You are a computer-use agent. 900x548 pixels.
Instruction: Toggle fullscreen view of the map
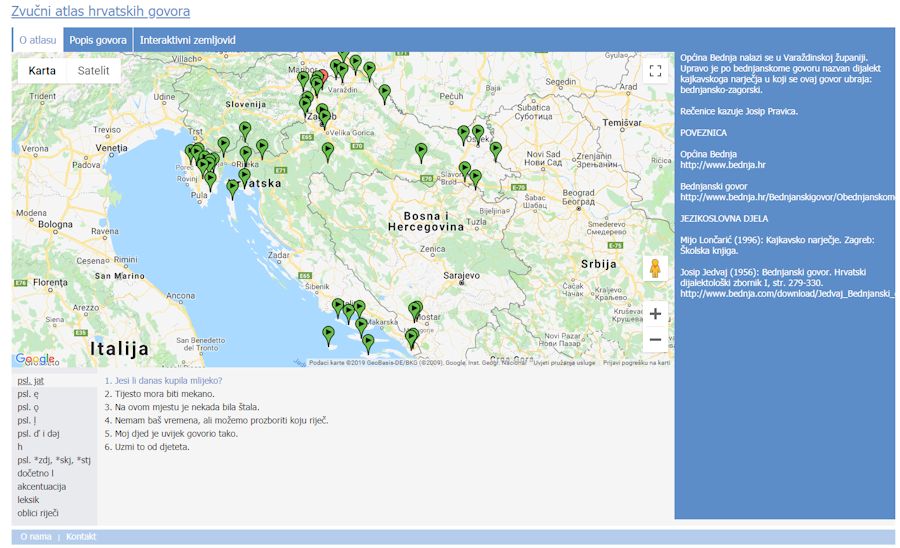click(655, 71)
